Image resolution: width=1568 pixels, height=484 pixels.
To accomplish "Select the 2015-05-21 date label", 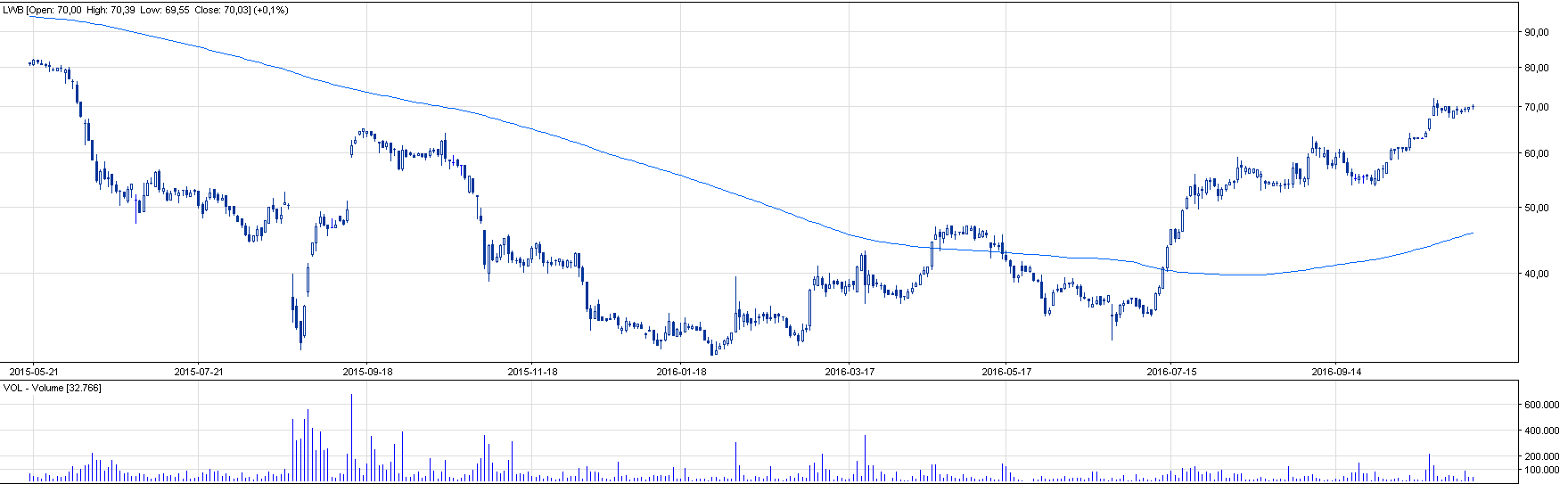I will (x=33, y=372).
